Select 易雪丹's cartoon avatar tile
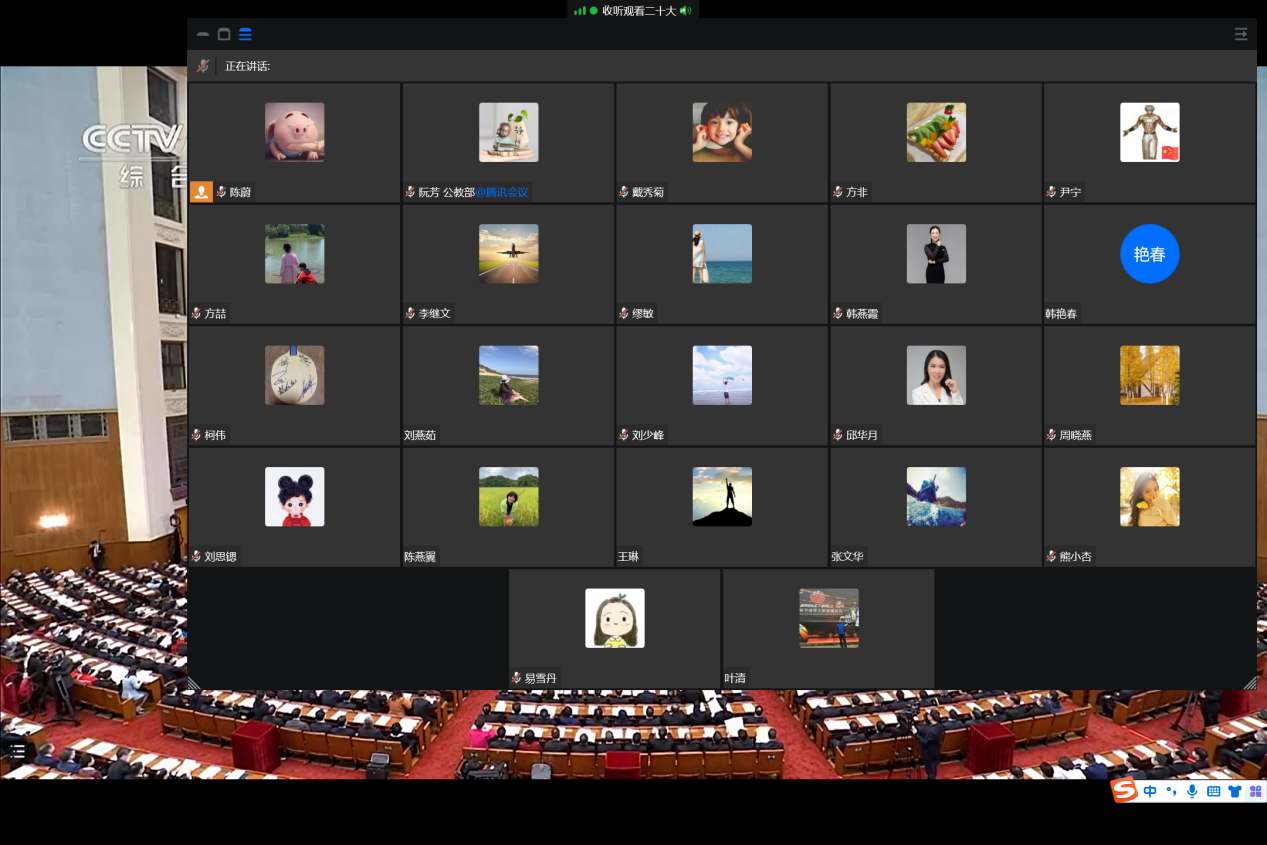Image resolution: width=1267 pixels, height=845 pixels. (614, 618)
